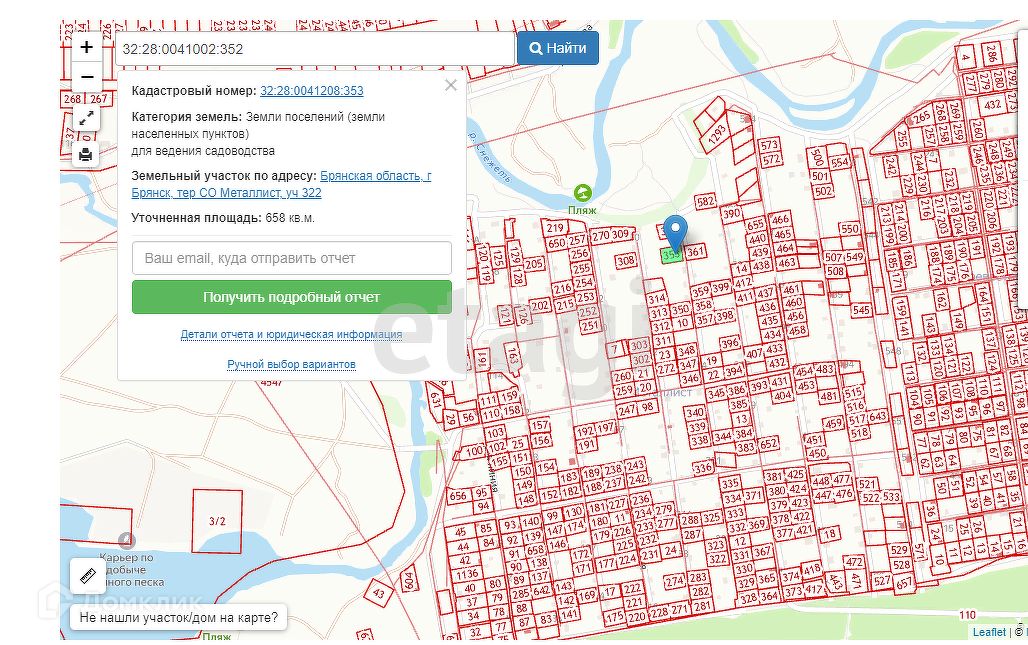Image resolution: width=1028 pixels, height=645 pixels.
Task: Click Получить подробный отчет button
Action: click(x=291, y=297)
